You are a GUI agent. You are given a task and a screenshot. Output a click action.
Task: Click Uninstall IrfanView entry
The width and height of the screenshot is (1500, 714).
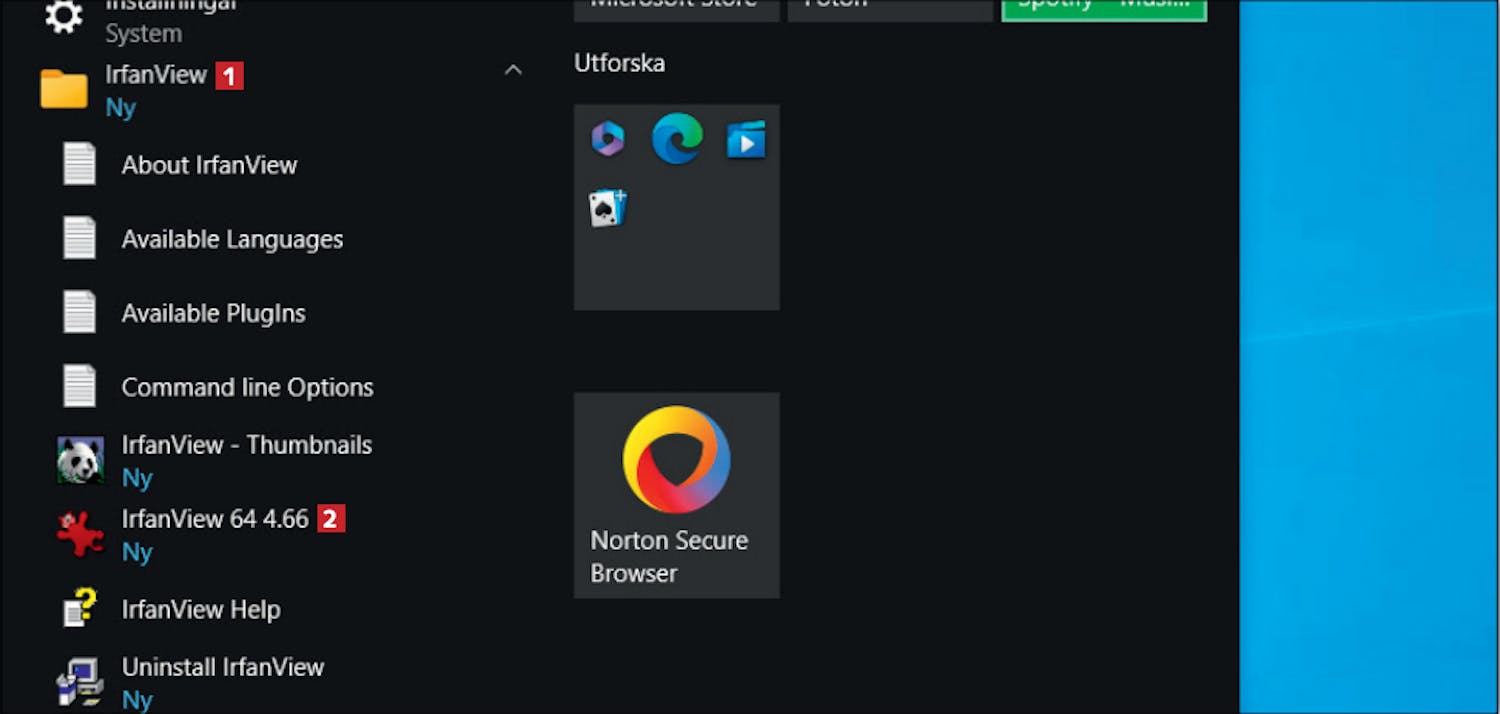pos(222,668)
